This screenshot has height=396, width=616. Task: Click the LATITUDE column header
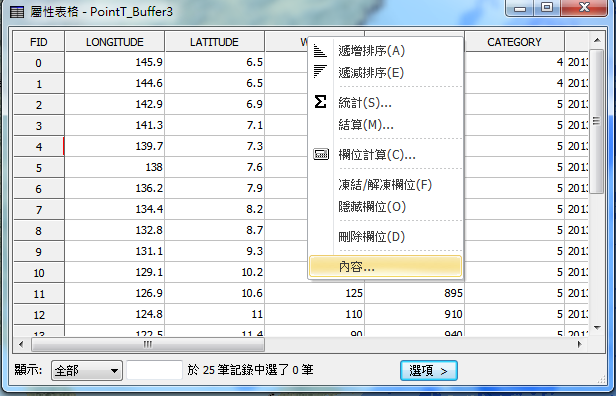click(214, 42)
